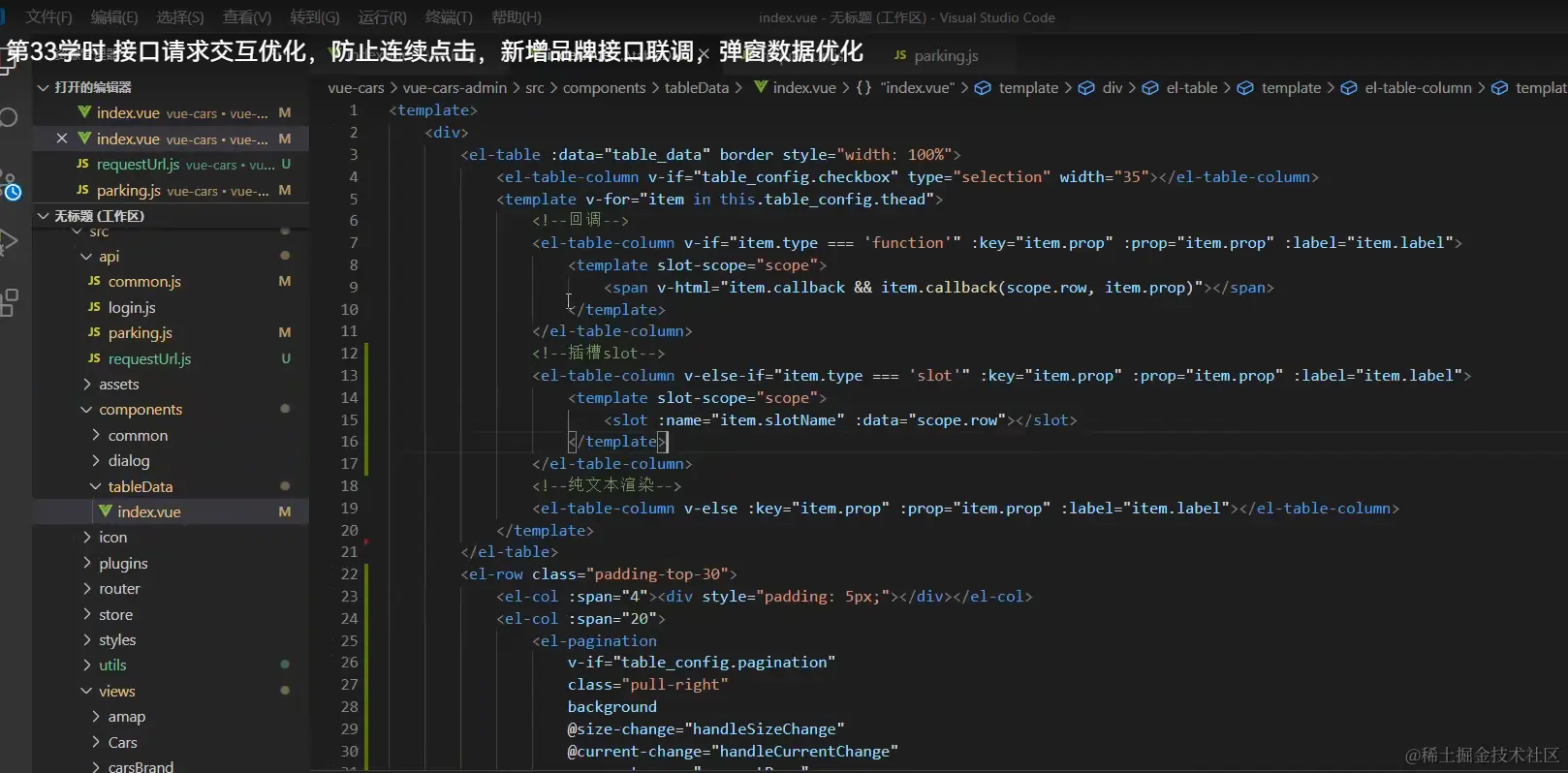
Task: Click line number 13 in the gutter
Action: pyautogui.click(x=349, y=375)
